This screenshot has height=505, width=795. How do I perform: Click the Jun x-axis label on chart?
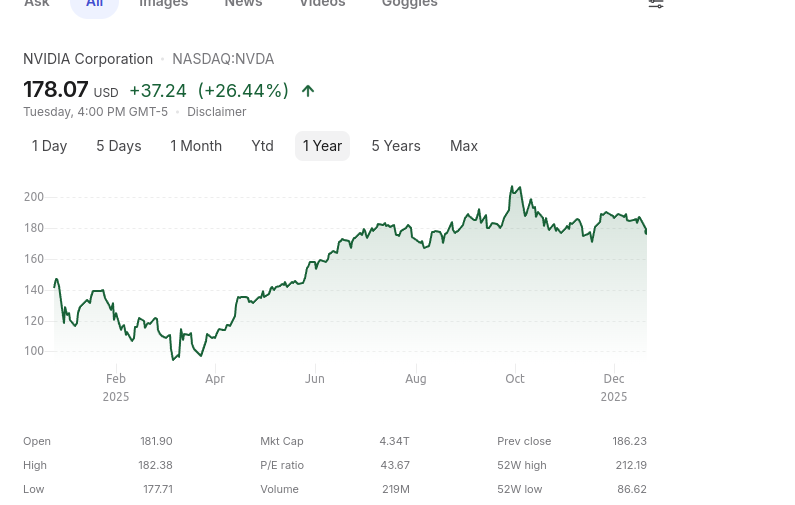315,379
